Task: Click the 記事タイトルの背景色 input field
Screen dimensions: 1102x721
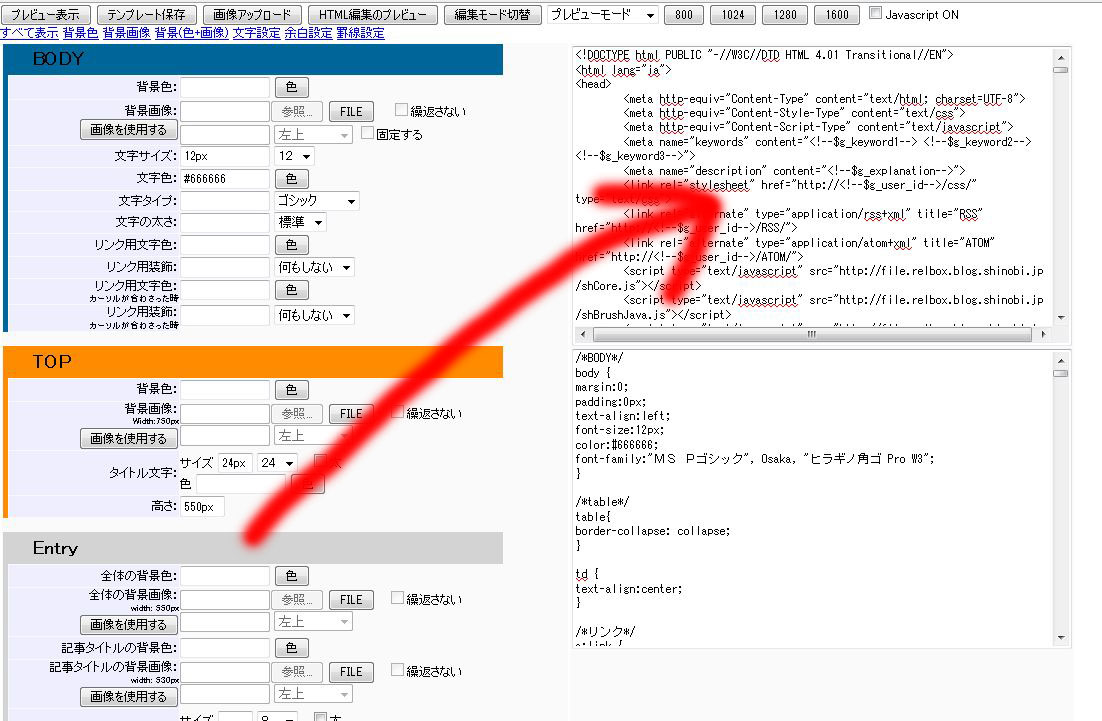Action: pyautogui.click(x=225, y=648)
